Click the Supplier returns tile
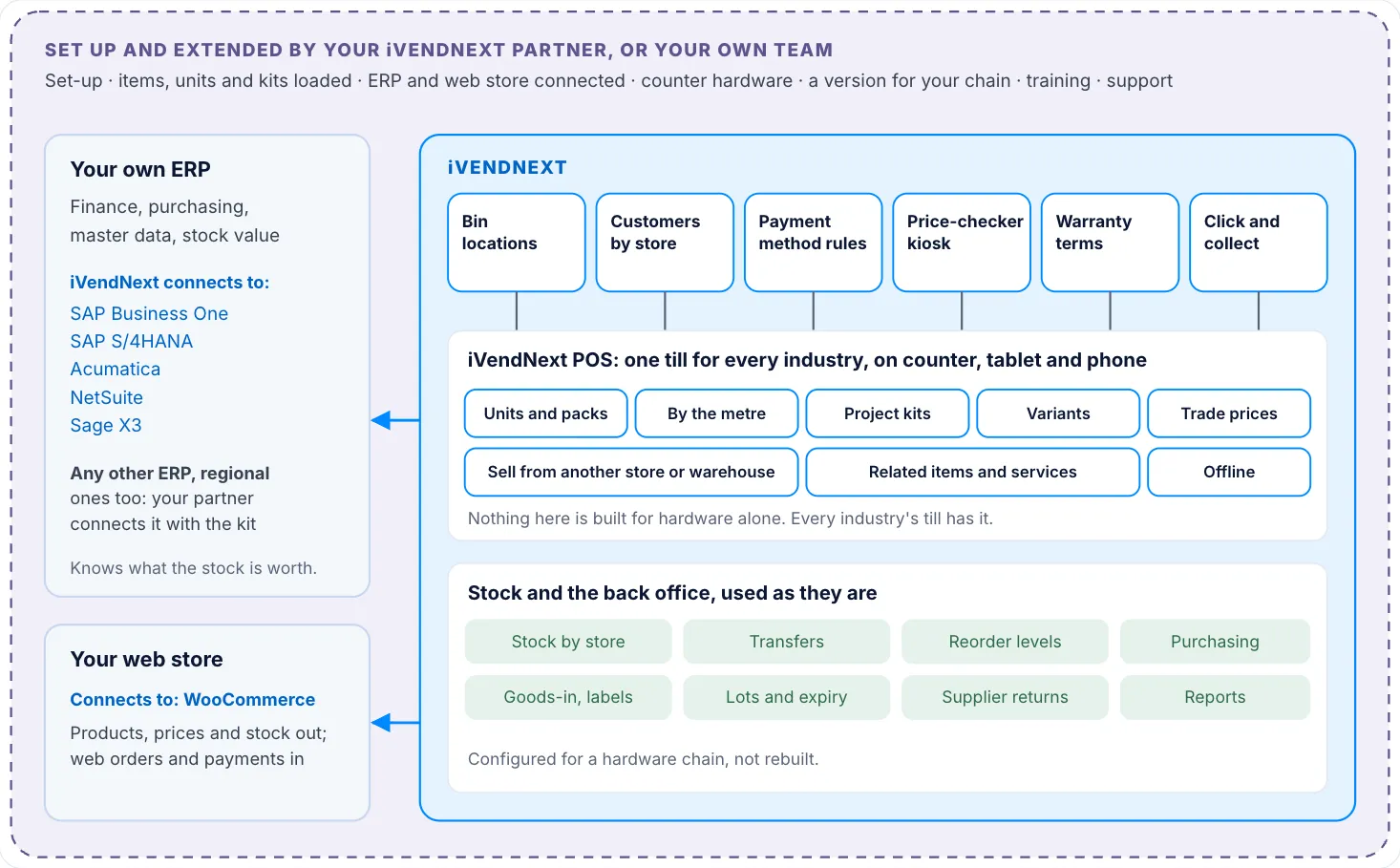 click(1005, 697)
